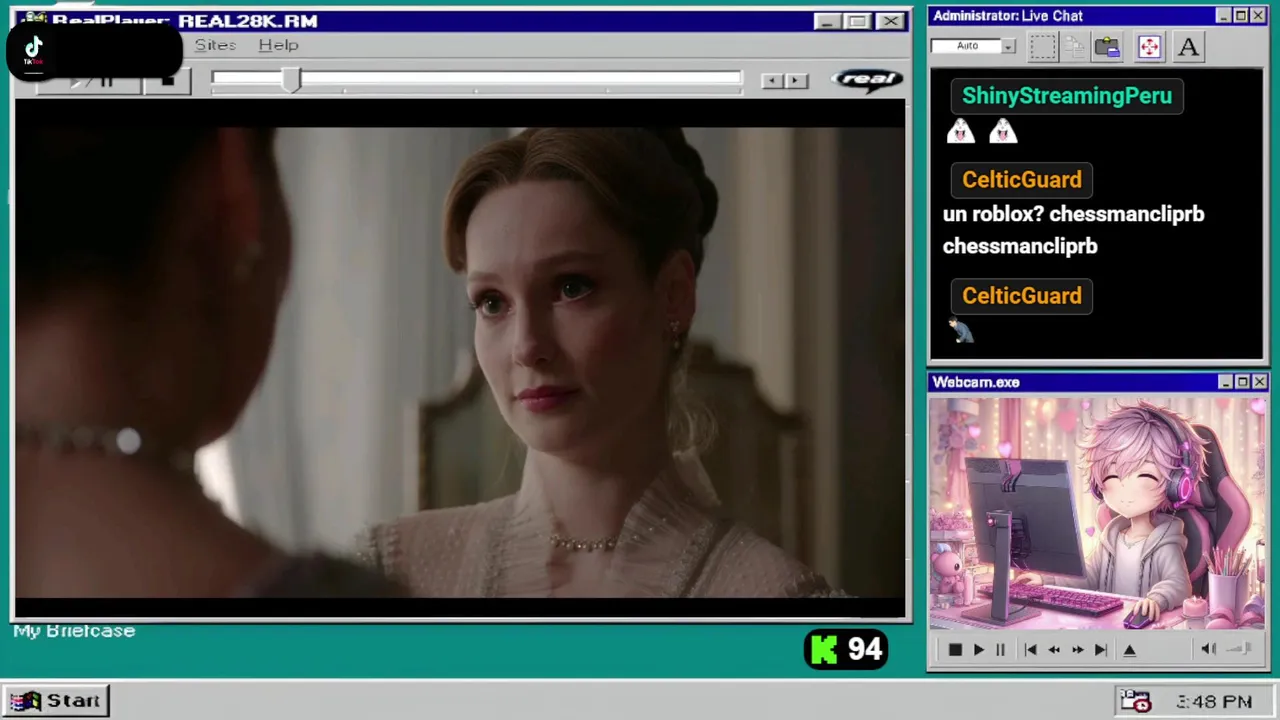Click the font 'A' icon in Live Chat
This screenshot has height=720, width=1280.
tap(1188, 46)
